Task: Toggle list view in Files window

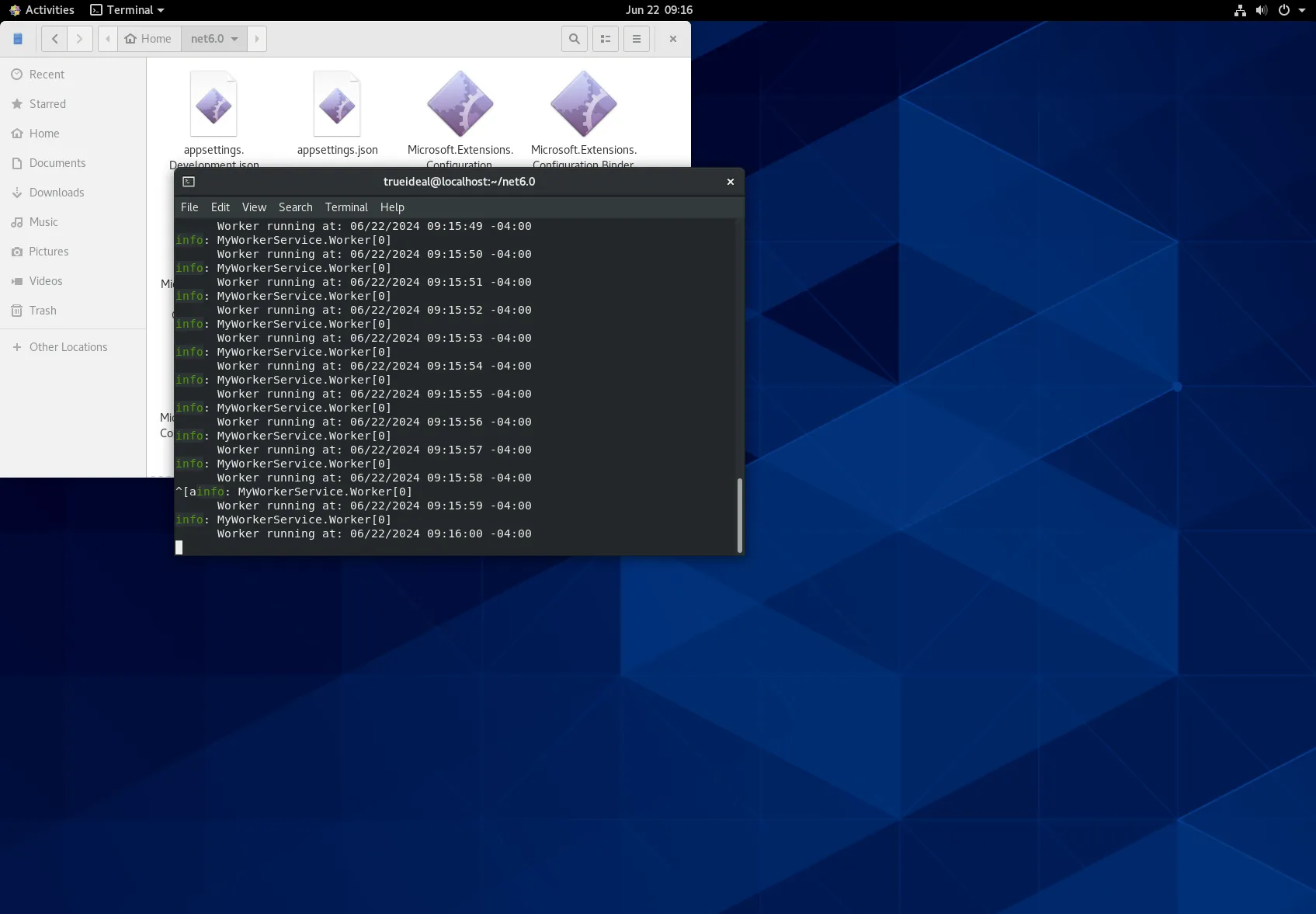Action: click(606, 39)
